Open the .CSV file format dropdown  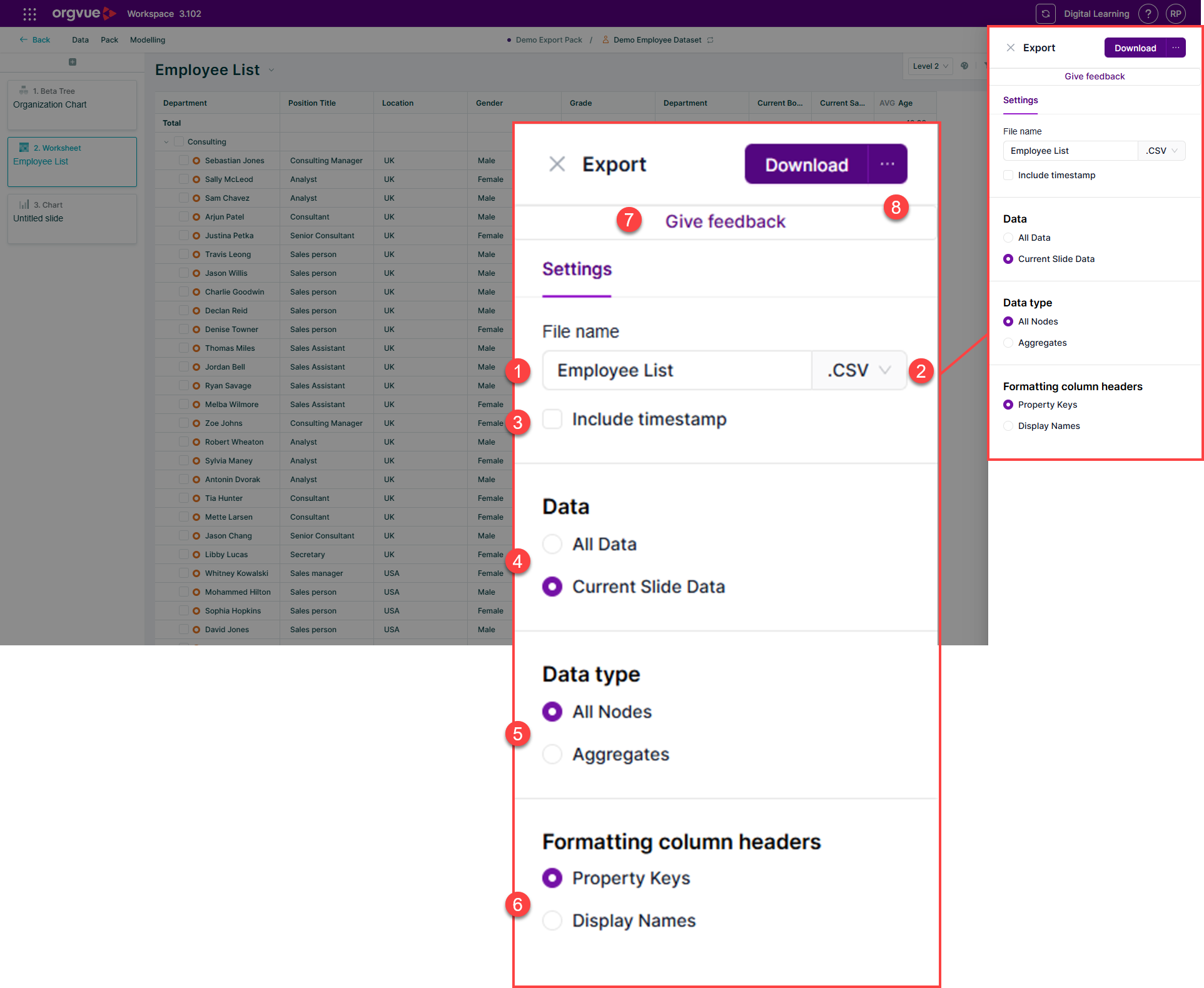1161,151
